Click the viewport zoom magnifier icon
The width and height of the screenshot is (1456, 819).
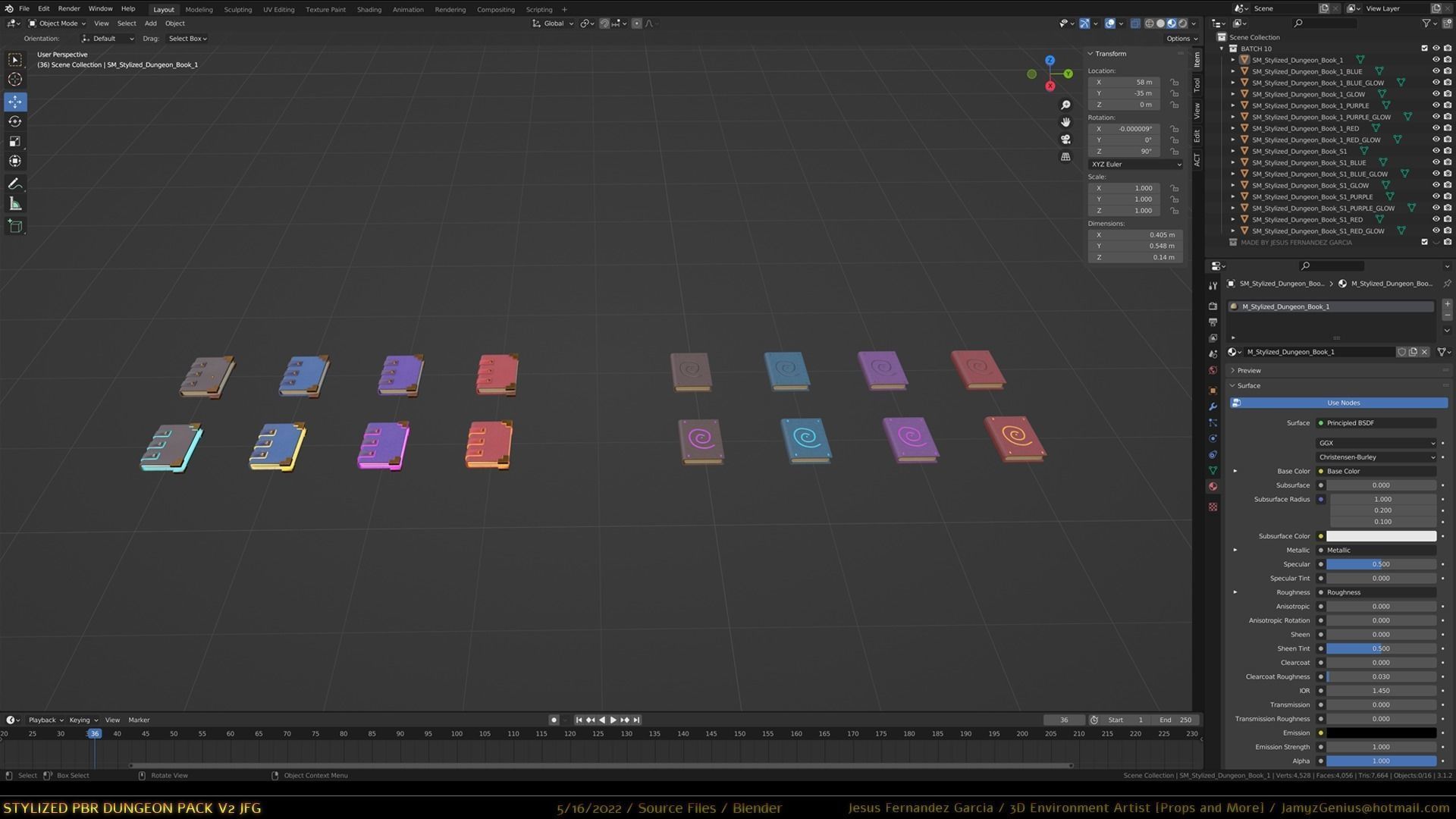[1065, 105]
